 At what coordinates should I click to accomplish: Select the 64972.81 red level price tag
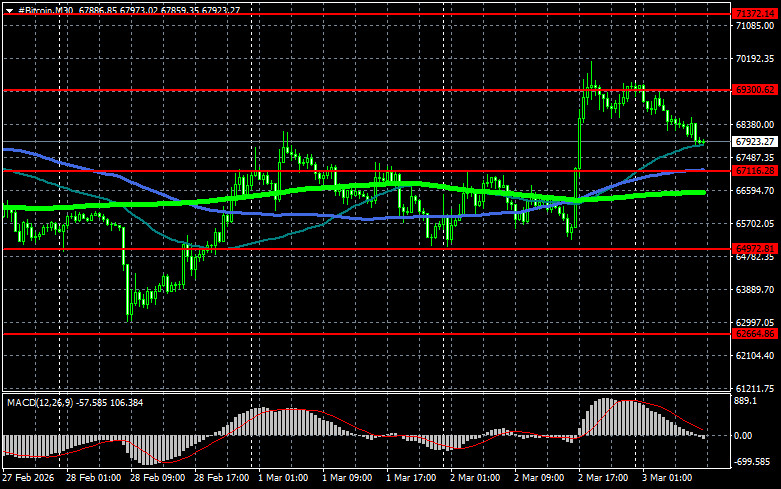(755, 248)
